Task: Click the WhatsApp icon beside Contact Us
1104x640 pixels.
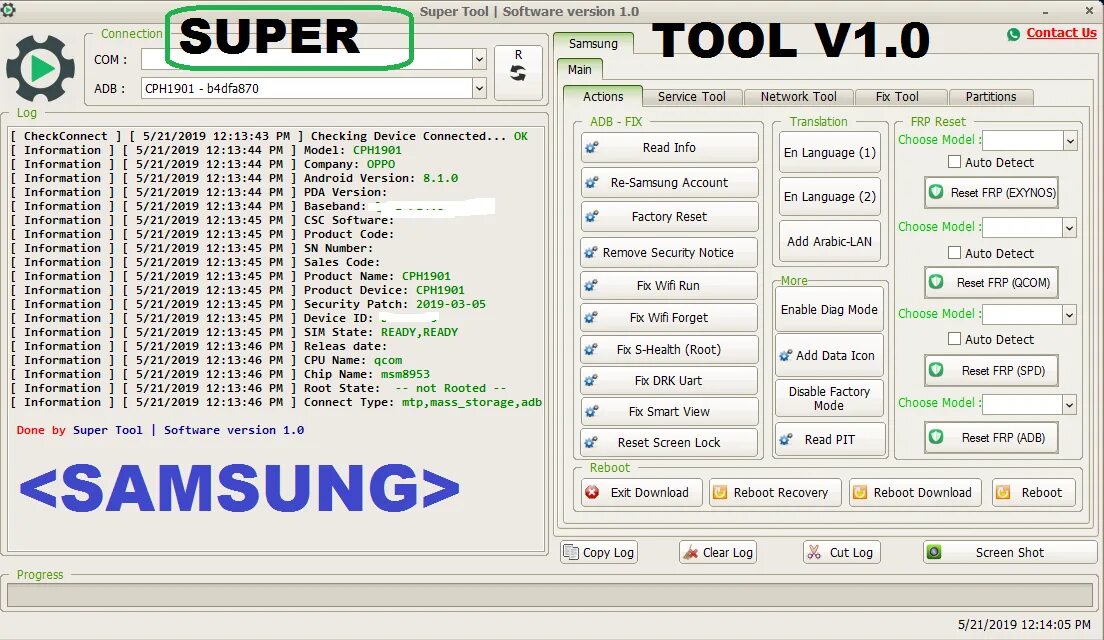Action: coord(1013,34)
